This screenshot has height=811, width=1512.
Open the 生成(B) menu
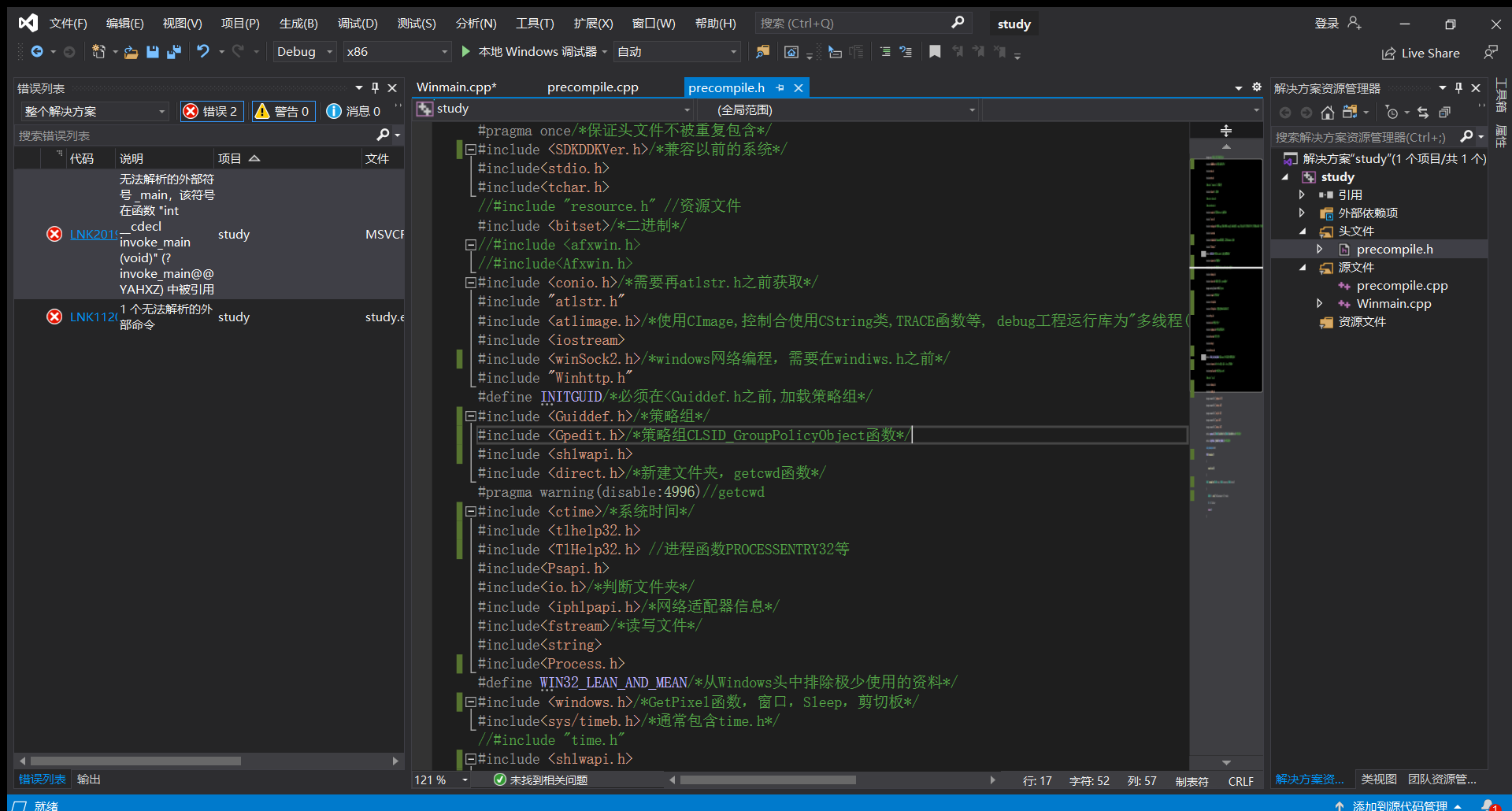298,23
